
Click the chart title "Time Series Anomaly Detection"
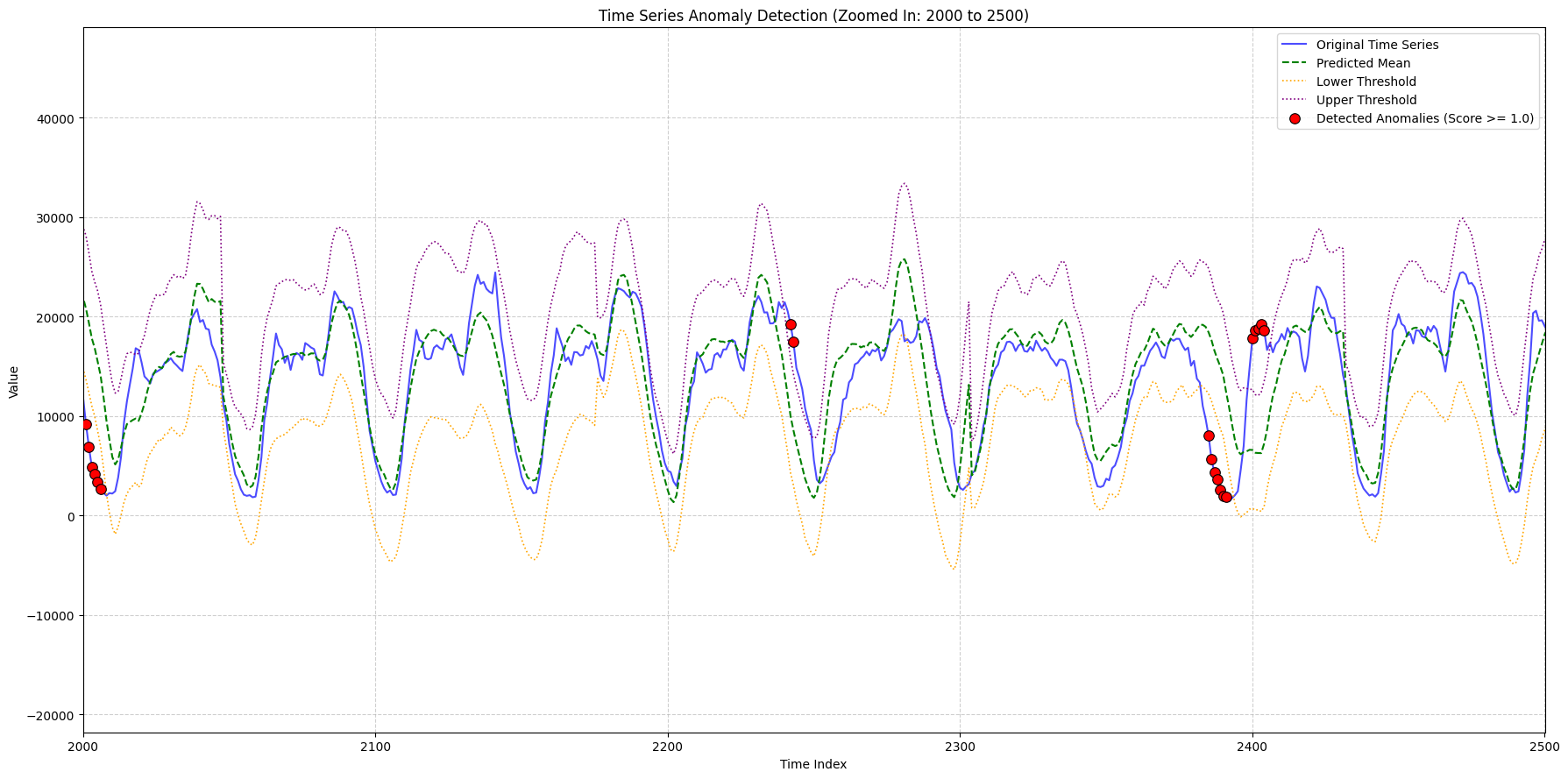pos(813,16)
